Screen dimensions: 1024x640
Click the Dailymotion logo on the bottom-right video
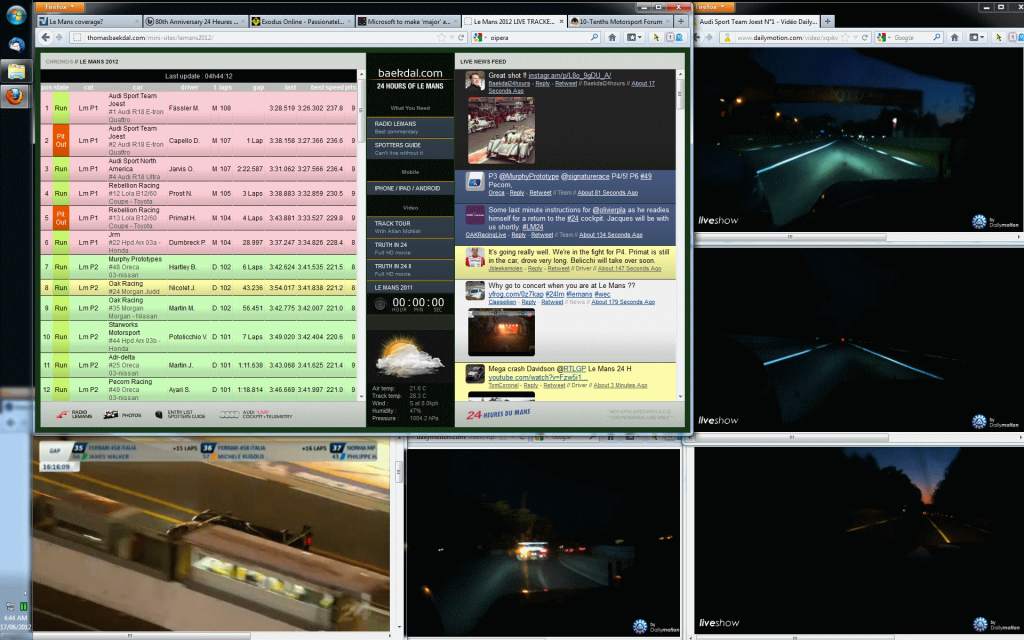click(x=995, y=624)
